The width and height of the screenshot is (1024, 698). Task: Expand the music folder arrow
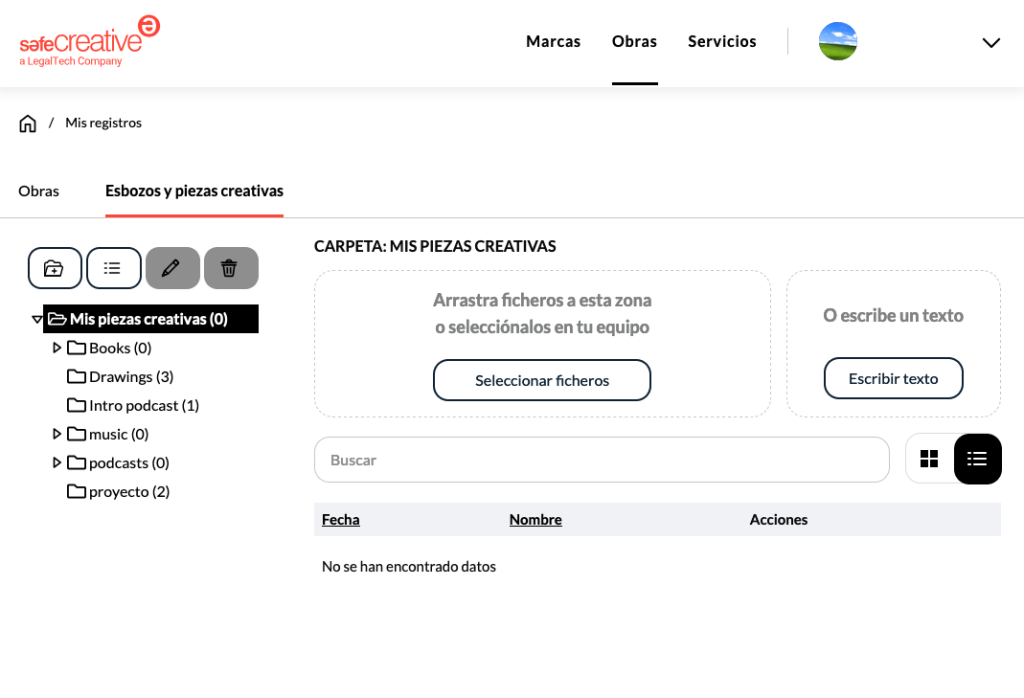pyautogui.click(x=57, y=434)
